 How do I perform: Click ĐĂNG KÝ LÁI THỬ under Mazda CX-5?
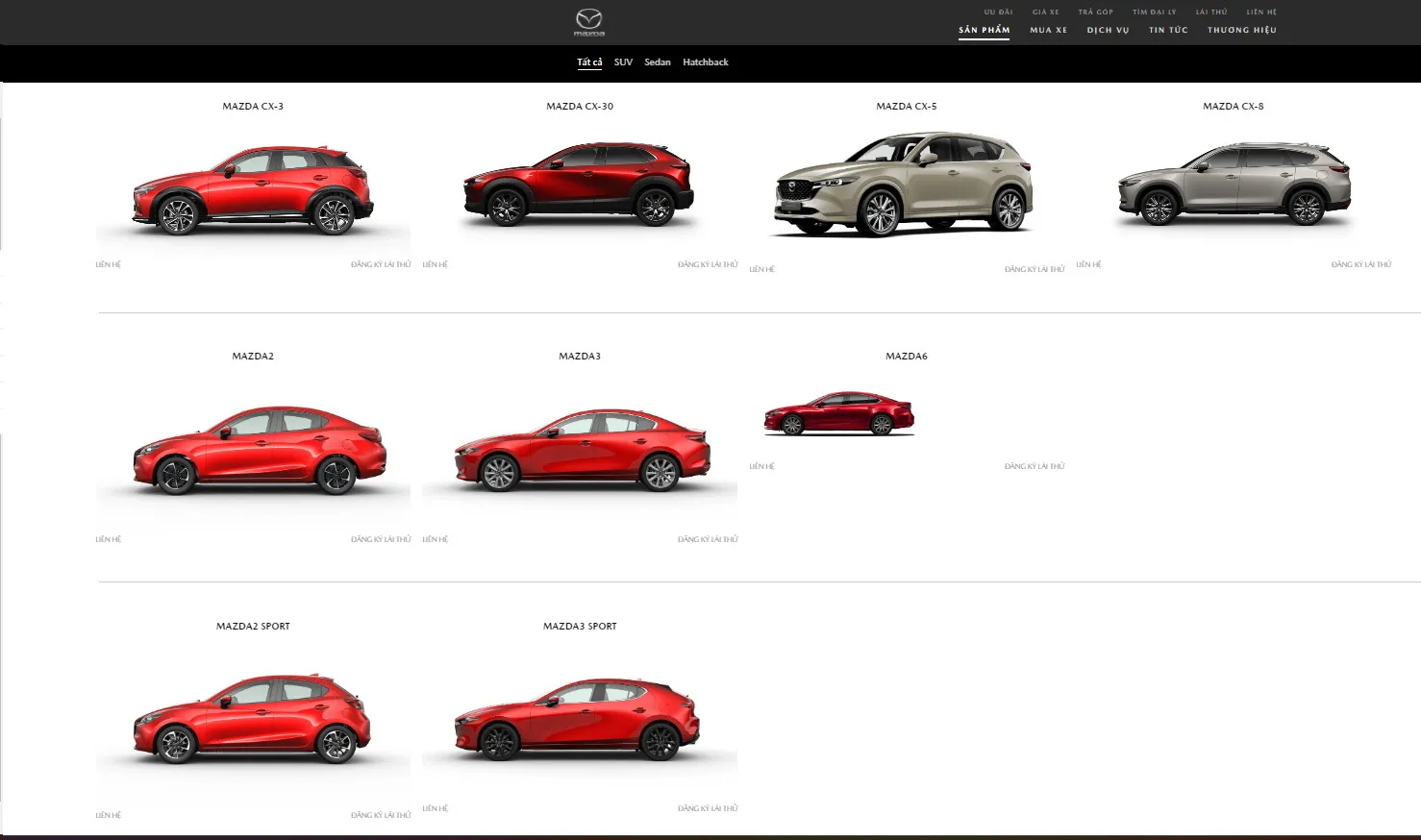point(1035,269)
